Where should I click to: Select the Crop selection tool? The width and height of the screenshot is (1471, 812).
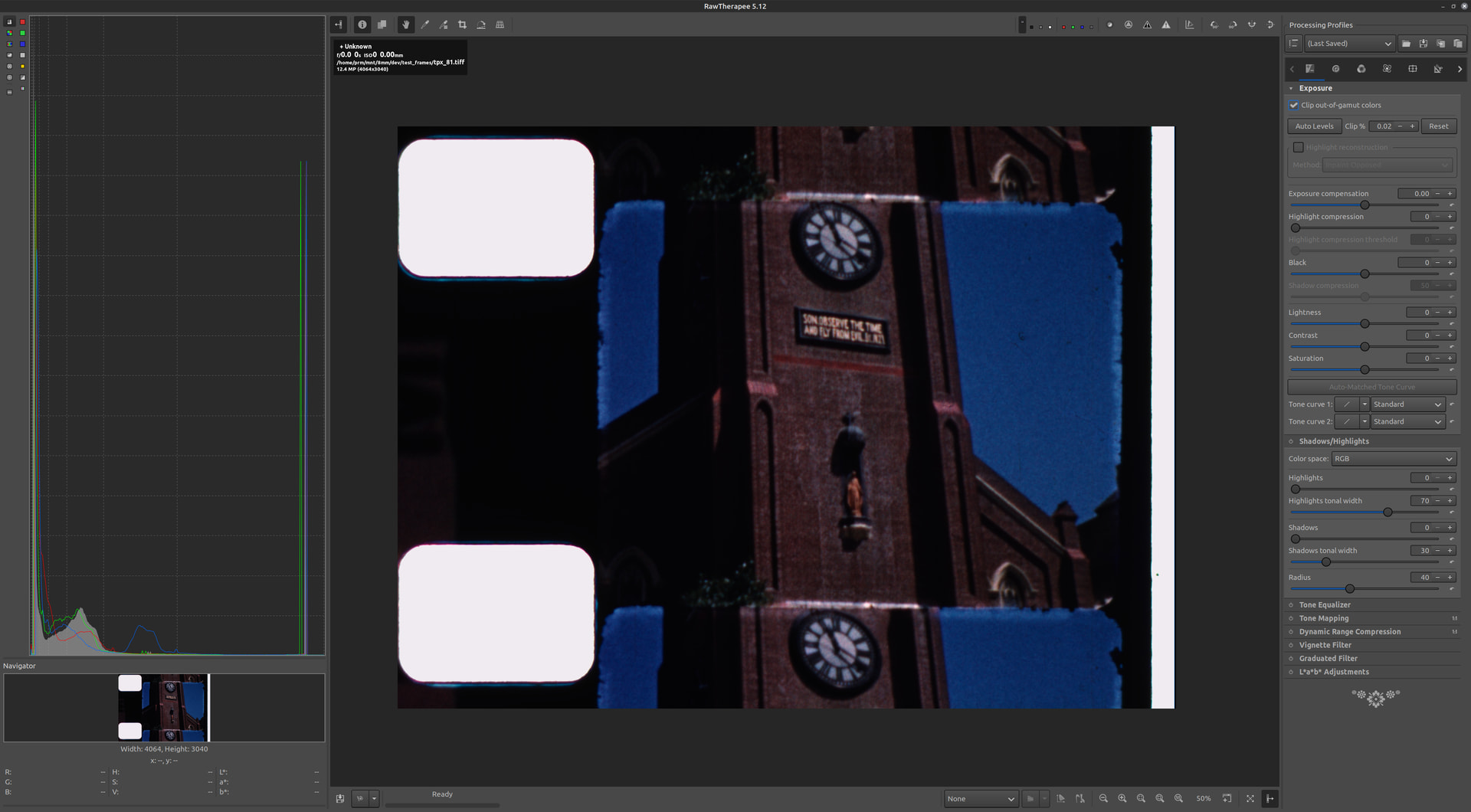point(462,25)
